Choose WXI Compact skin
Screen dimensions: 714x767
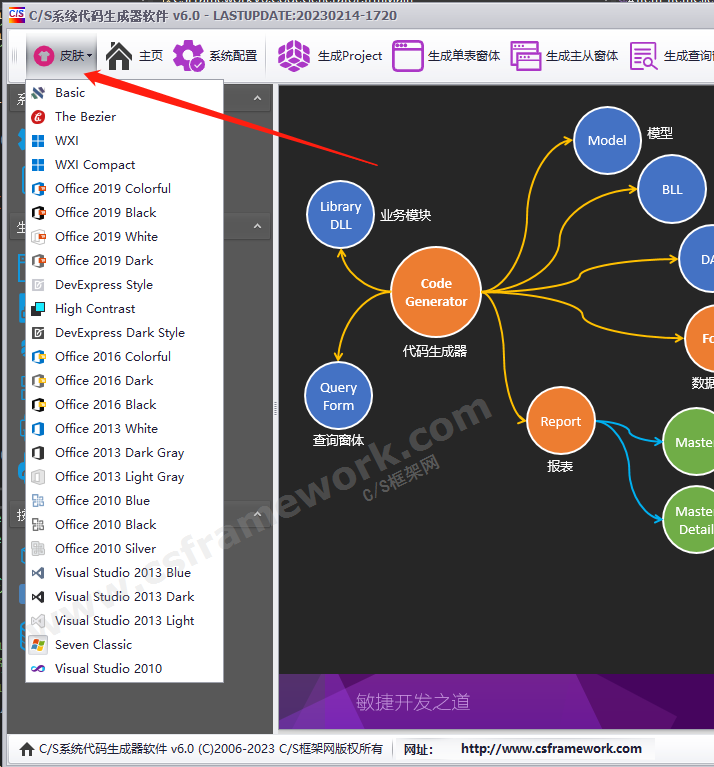point(94,165)
